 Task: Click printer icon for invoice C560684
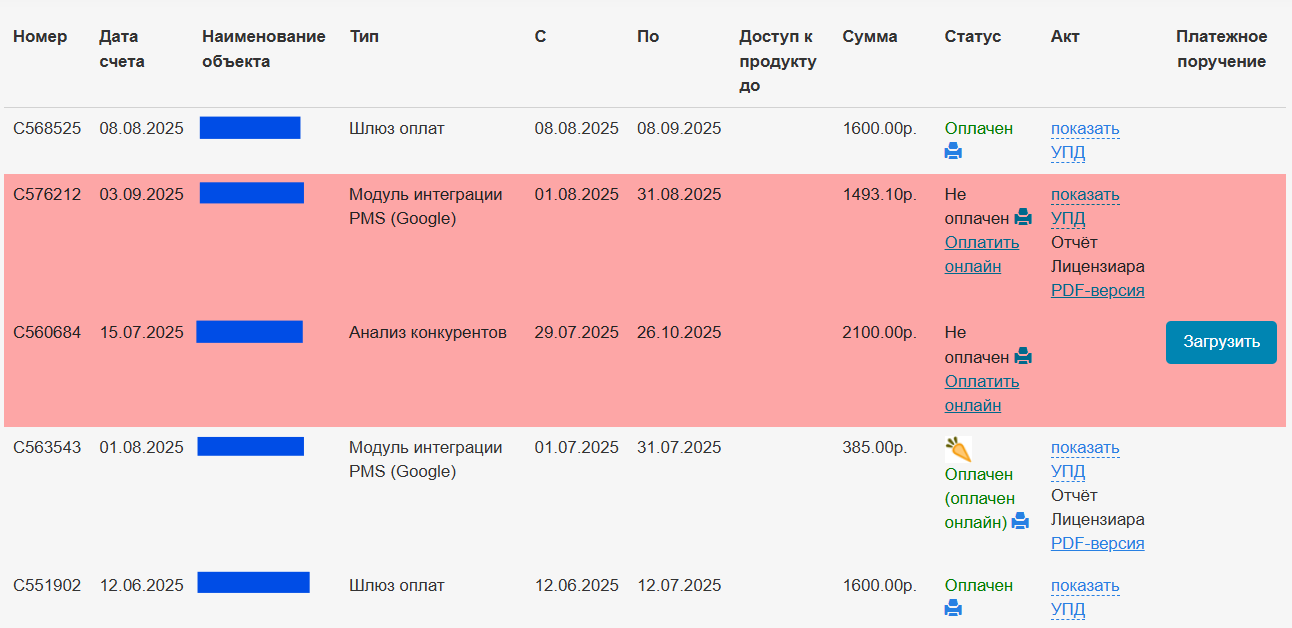coord(1023,357)
